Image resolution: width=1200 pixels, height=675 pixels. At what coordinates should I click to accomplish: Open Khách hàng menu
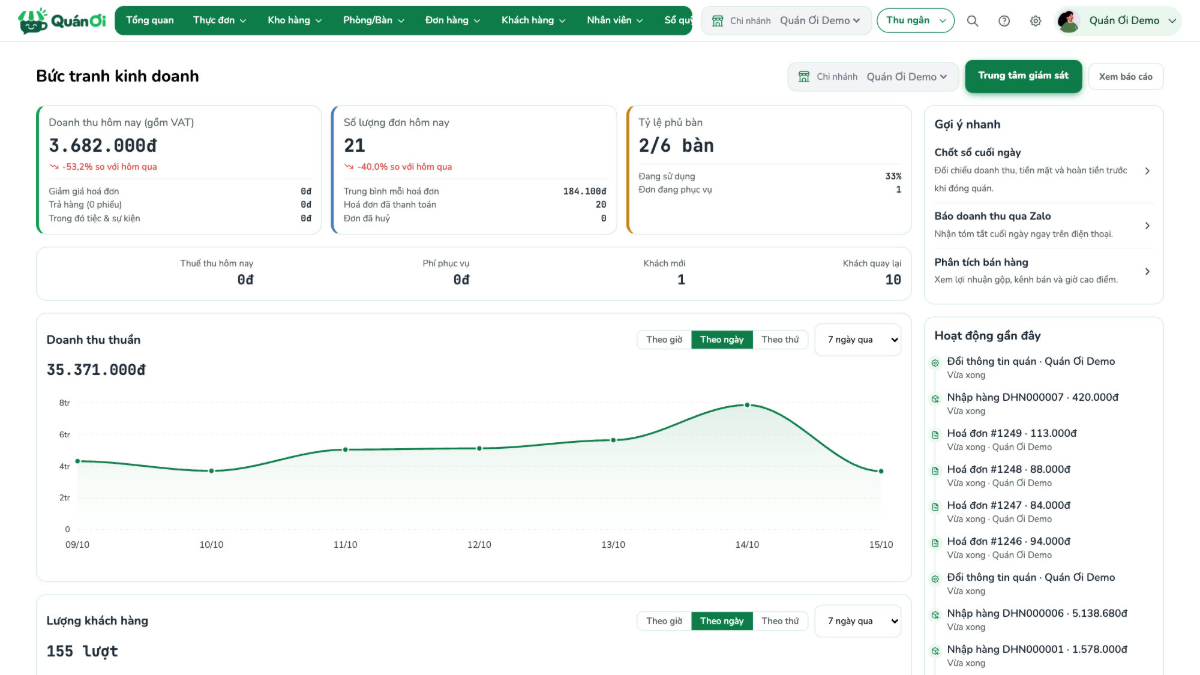[534, 21]
